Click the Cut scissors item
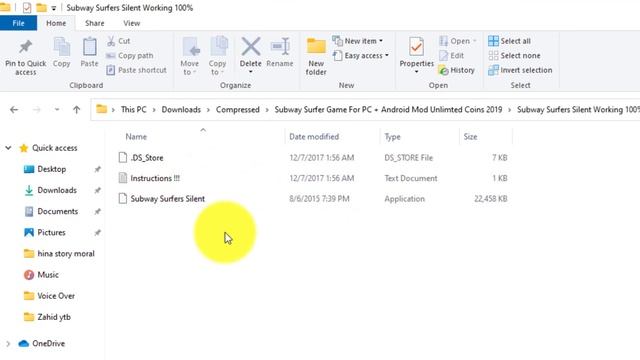The width and height of the screenshot is (640, 360). (x=118, y=41)
